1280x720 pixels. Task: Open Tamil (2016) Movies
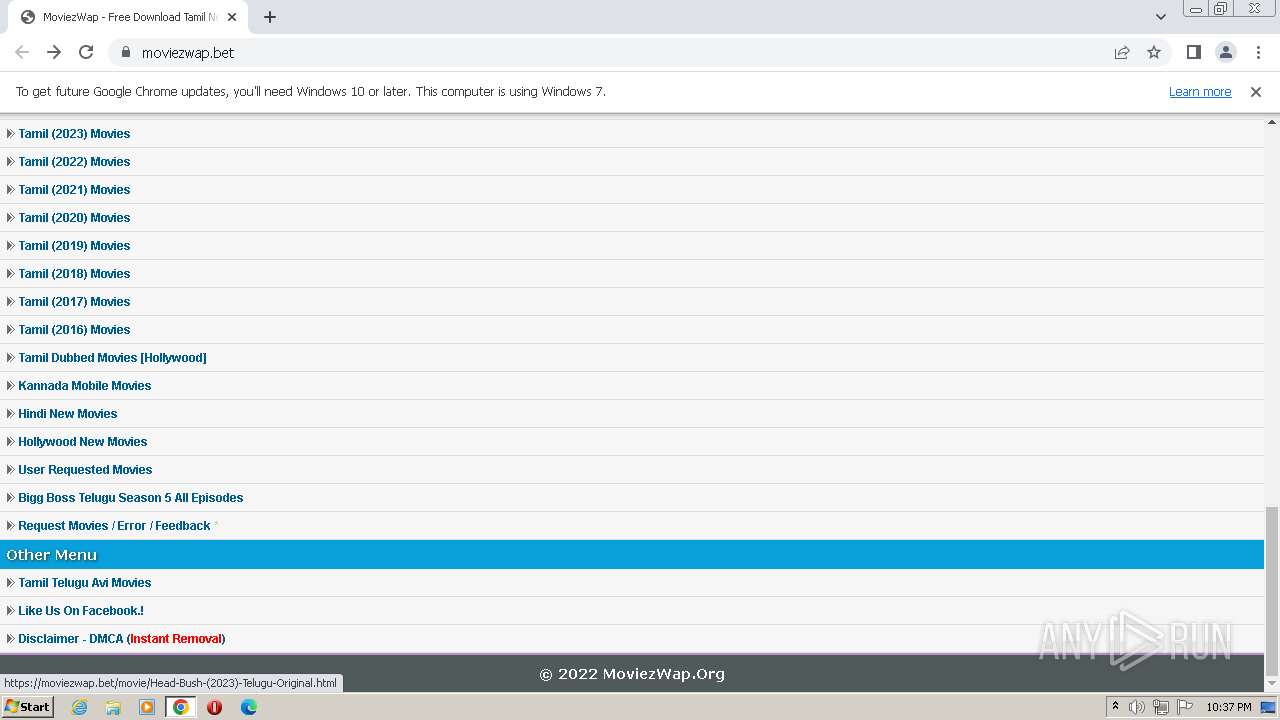point(74,329)
